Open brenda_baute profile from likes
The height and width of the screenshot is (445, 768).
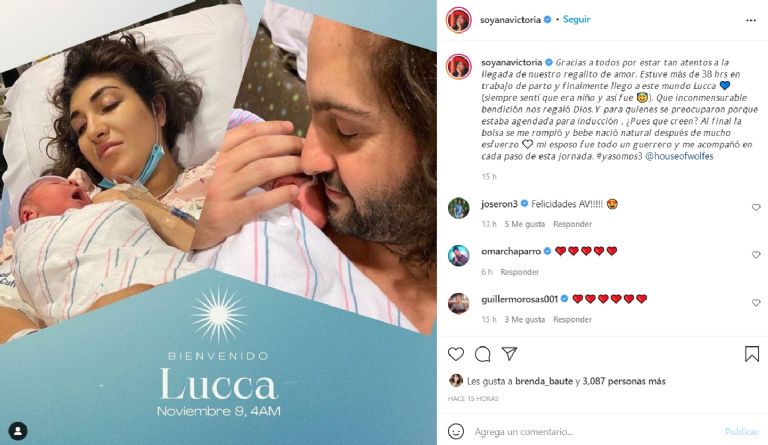click(544, 381)
